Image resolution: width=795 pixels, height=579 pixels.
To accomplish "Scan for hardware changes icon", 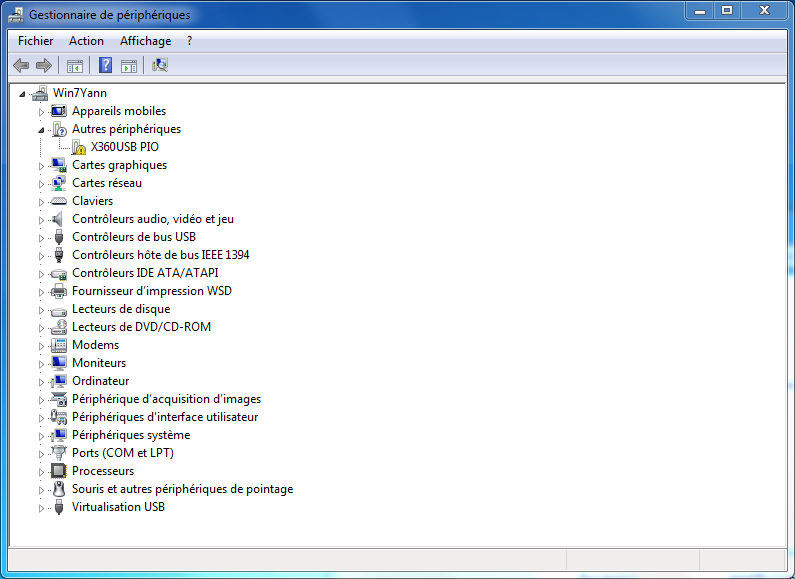I will pyautogui.click(x=160, y=65).
